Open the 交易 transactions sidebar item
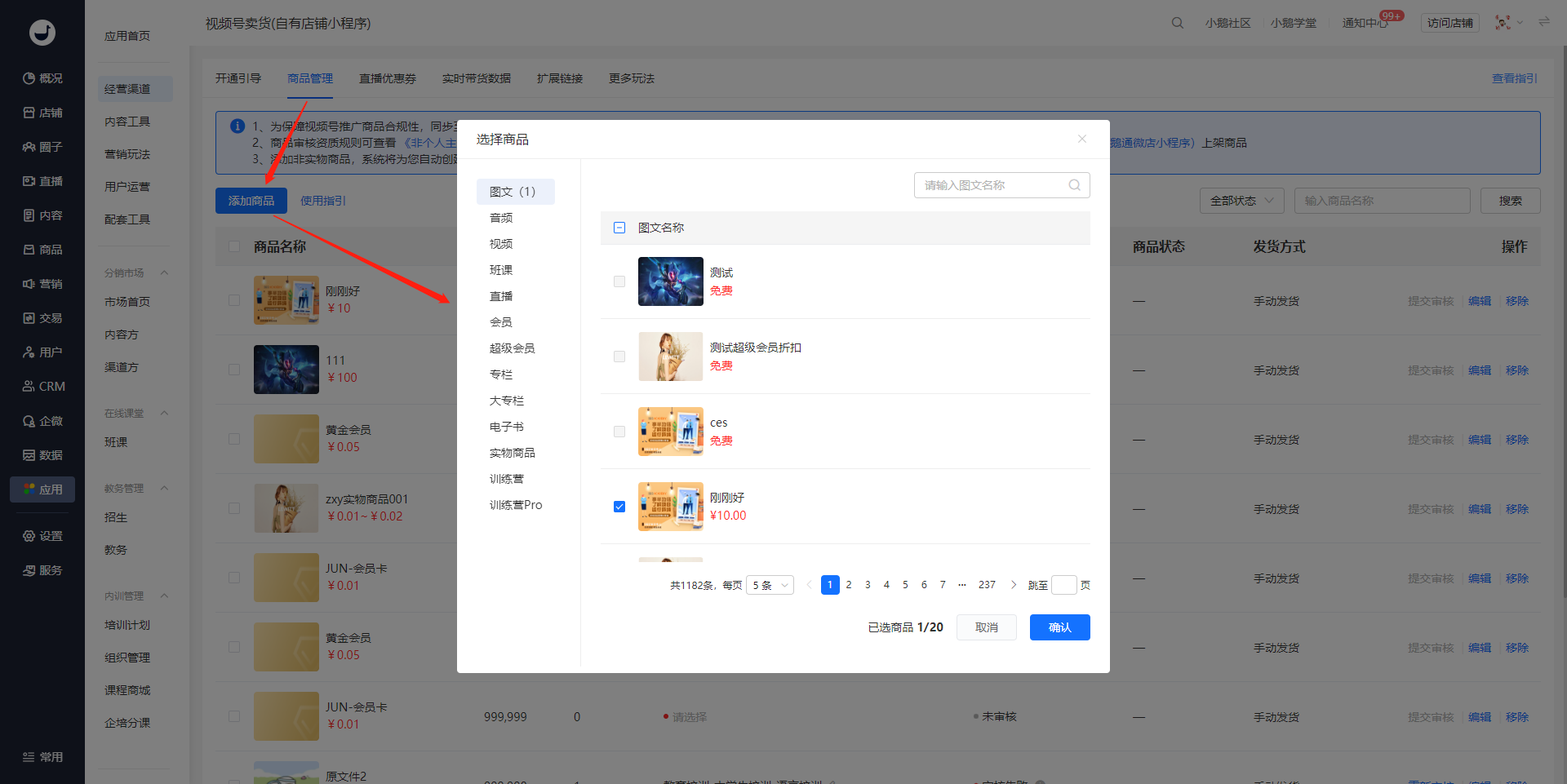Image resolution: width=1567 pixels, height=784 pixels. click(42, 318)
